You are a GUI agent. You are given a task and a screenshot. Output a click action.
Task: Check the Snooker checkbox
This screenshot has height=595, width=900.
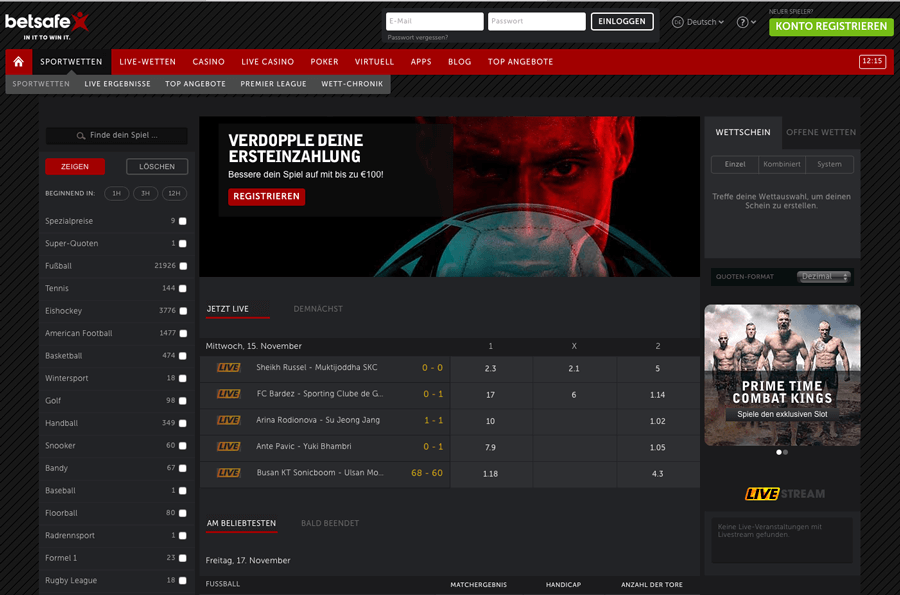183,446
